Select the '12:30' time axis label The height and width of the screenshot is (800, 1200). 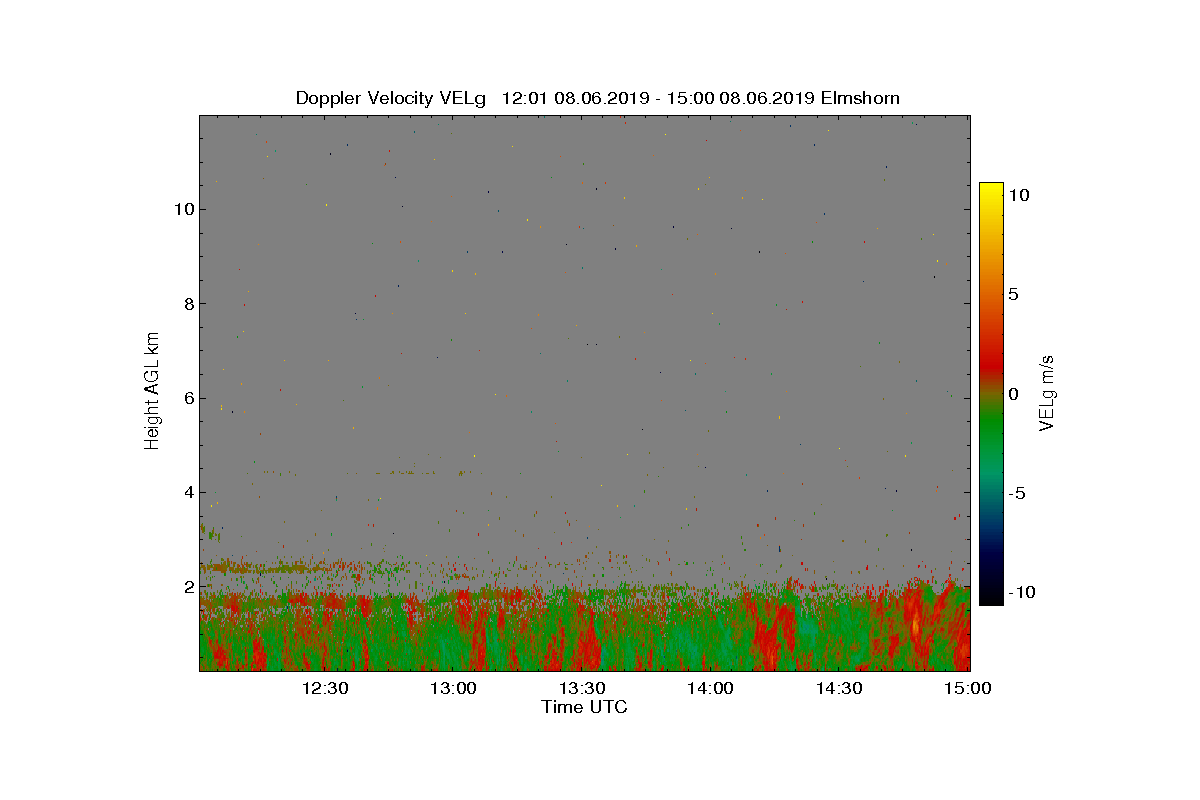325,688
